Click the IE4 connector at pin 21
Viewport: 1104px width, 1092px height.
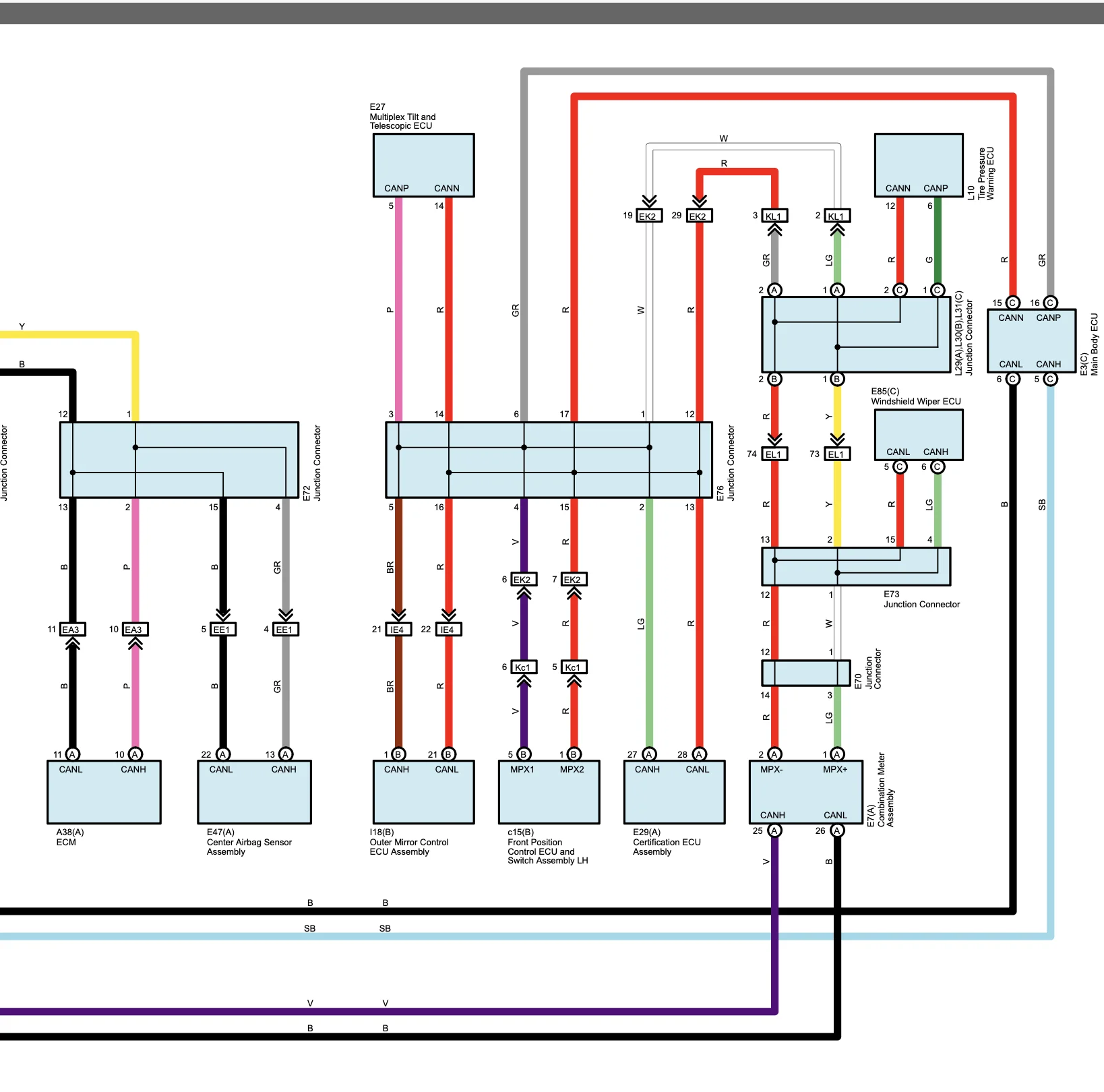[398, 630]
